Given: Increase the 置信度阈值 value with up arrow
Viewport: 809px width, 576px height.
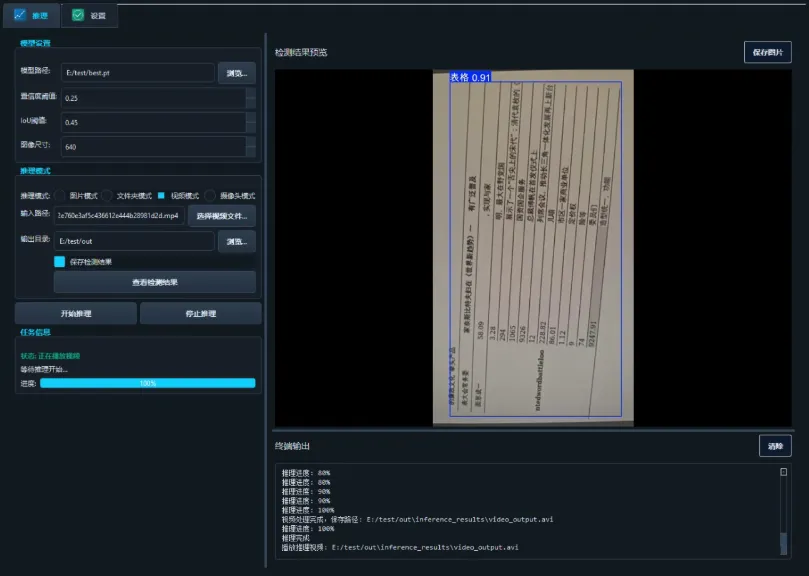Looking at the screenshot, I should (x=251, y=93).
